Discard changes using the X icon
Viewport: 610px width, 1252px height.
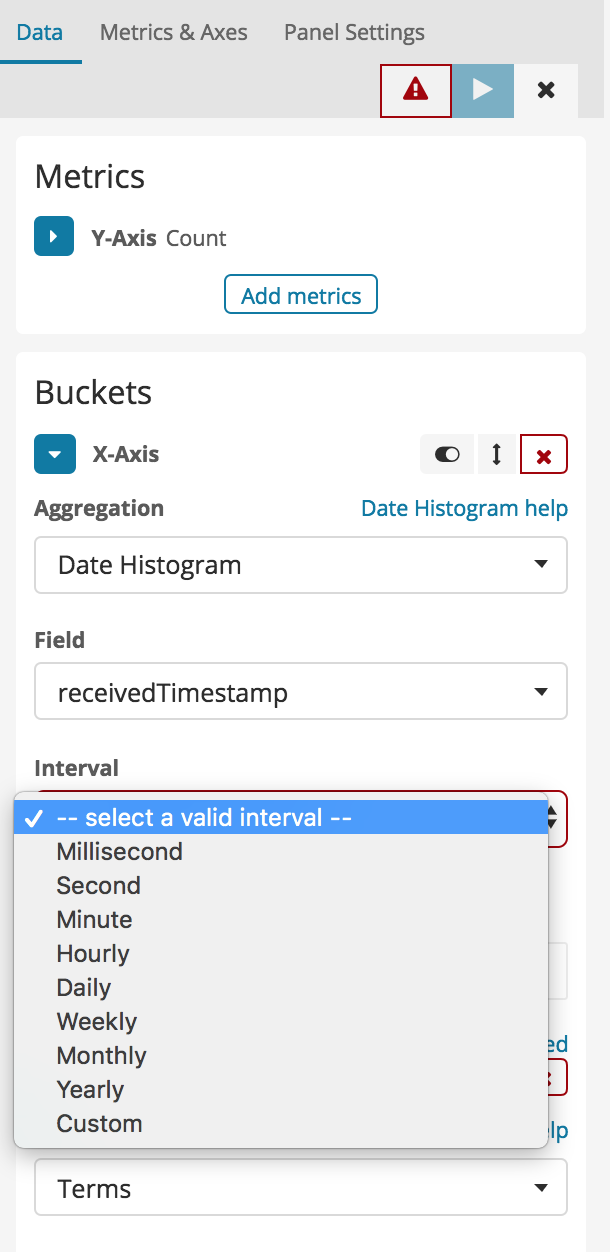[546, 90]
